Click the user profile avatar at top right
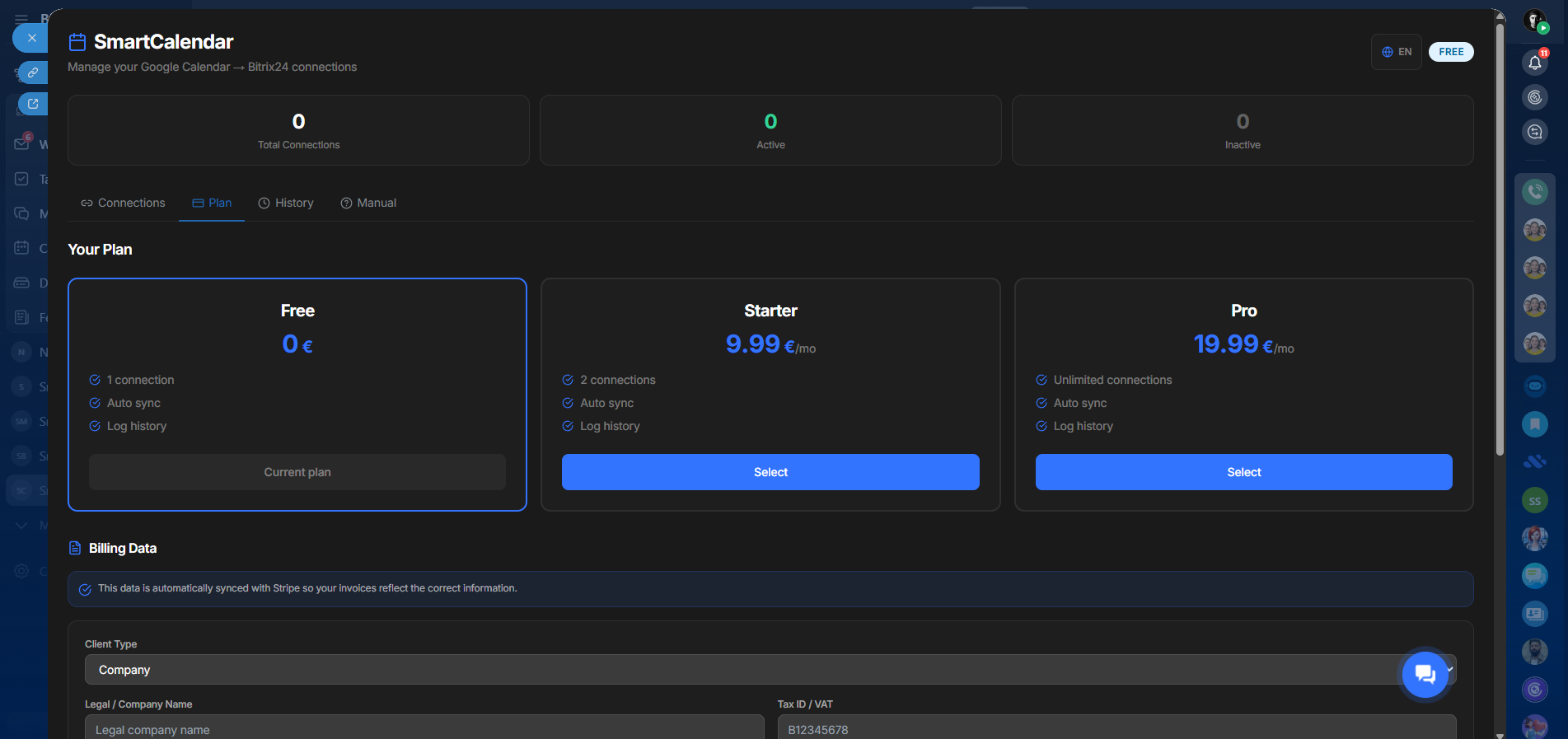Viewport: 1568px width, 739px height. 1534,21
